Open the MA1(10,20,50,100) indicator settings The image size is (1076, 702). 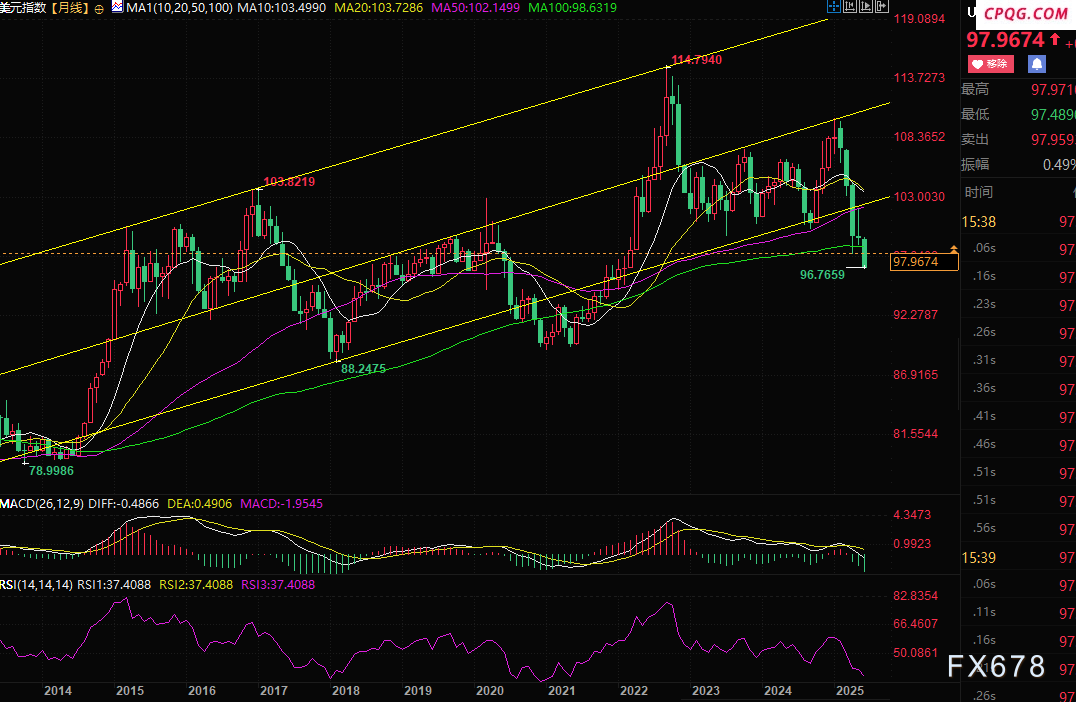click(179, 8)
